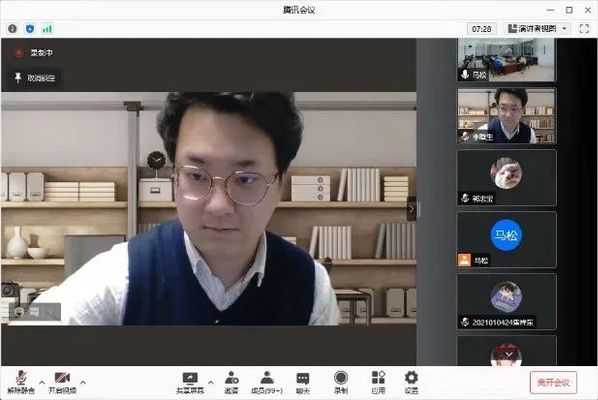This screenshot has width=598, height=400.
Task: Open the settings gear
Action: click(x=411, y=383)
